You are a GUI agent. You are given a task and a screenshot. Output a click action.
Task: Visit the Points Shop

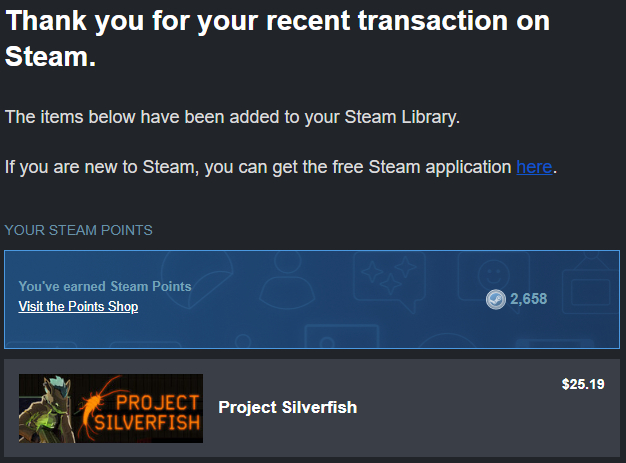tap(78, 307)
